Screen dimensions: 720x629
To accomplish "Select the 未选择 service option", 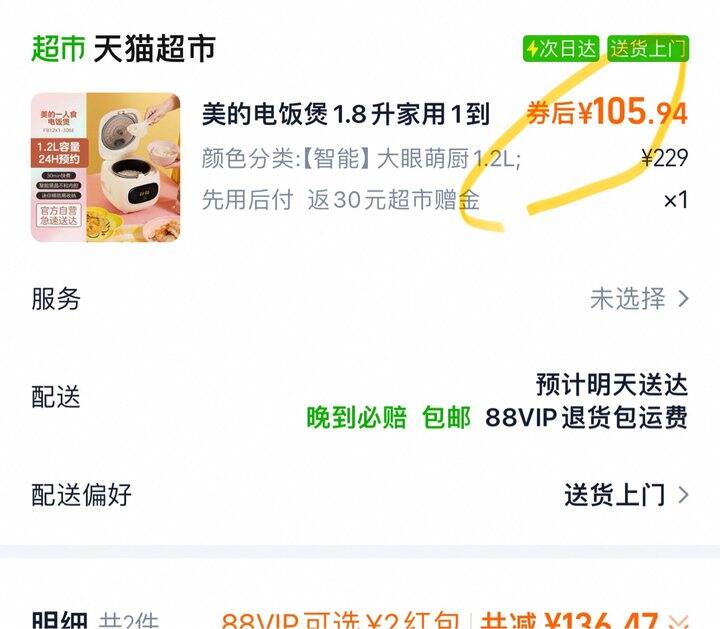I will [x=627, y=298].
